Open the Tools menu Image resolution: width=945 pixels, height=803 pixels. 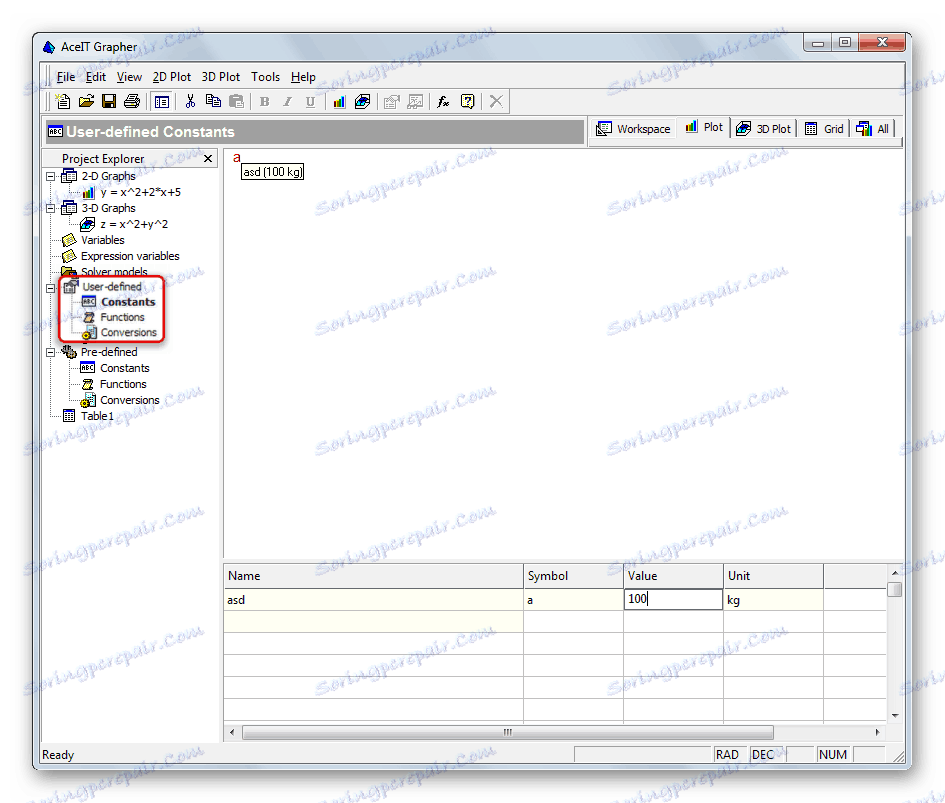[x=265, y=77]
